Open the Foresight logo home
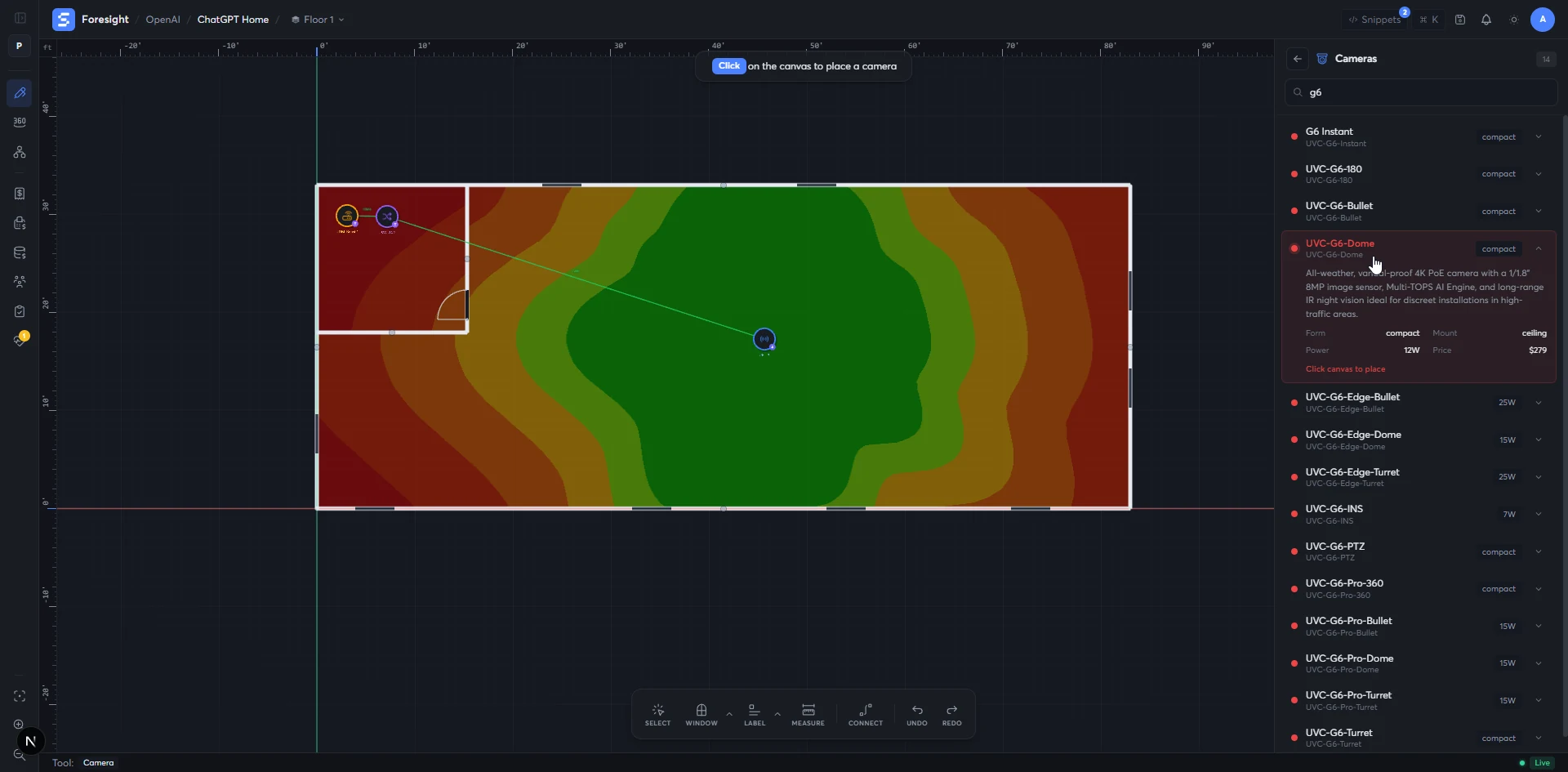The width and height of the screenshot is (1568, 772). [63, 19]
